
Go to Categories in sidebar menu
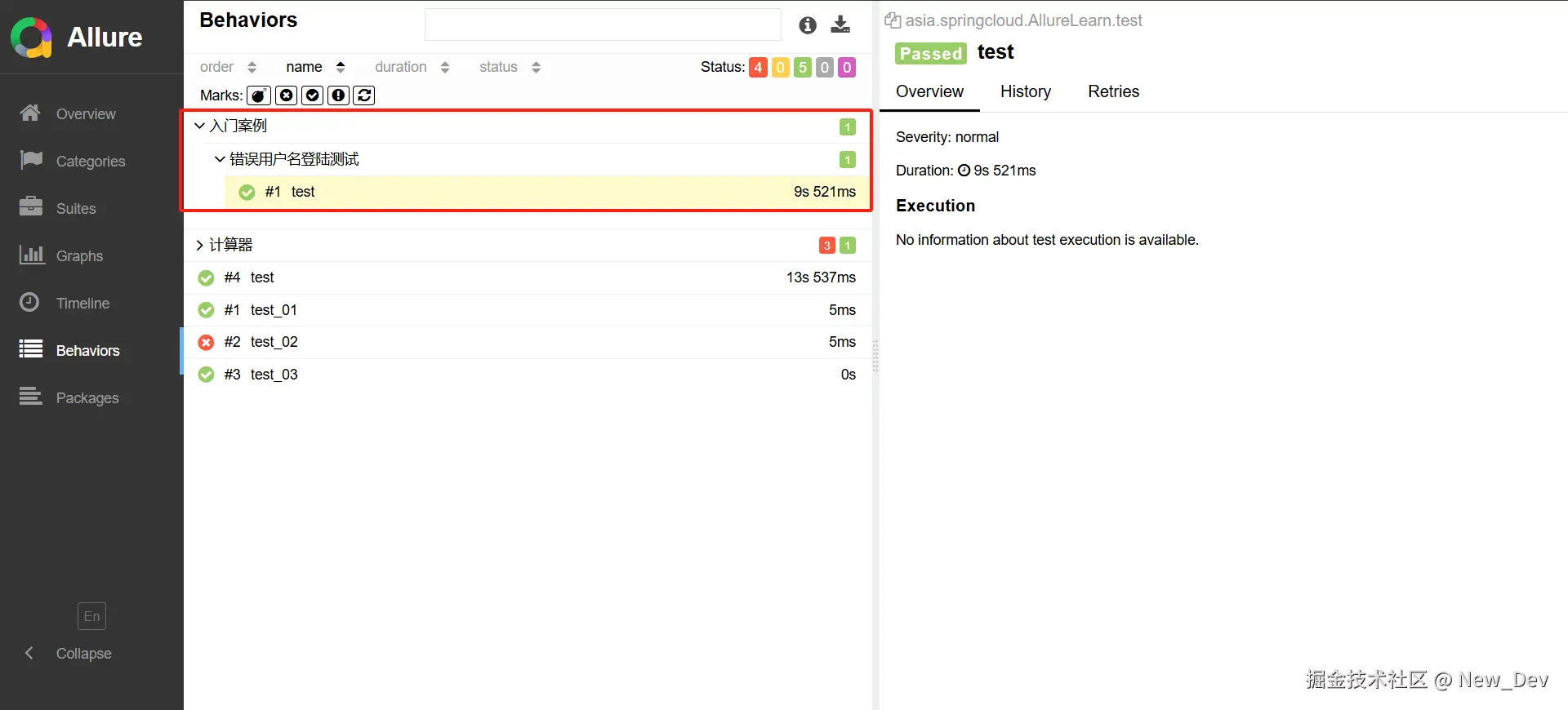(91, 162)
